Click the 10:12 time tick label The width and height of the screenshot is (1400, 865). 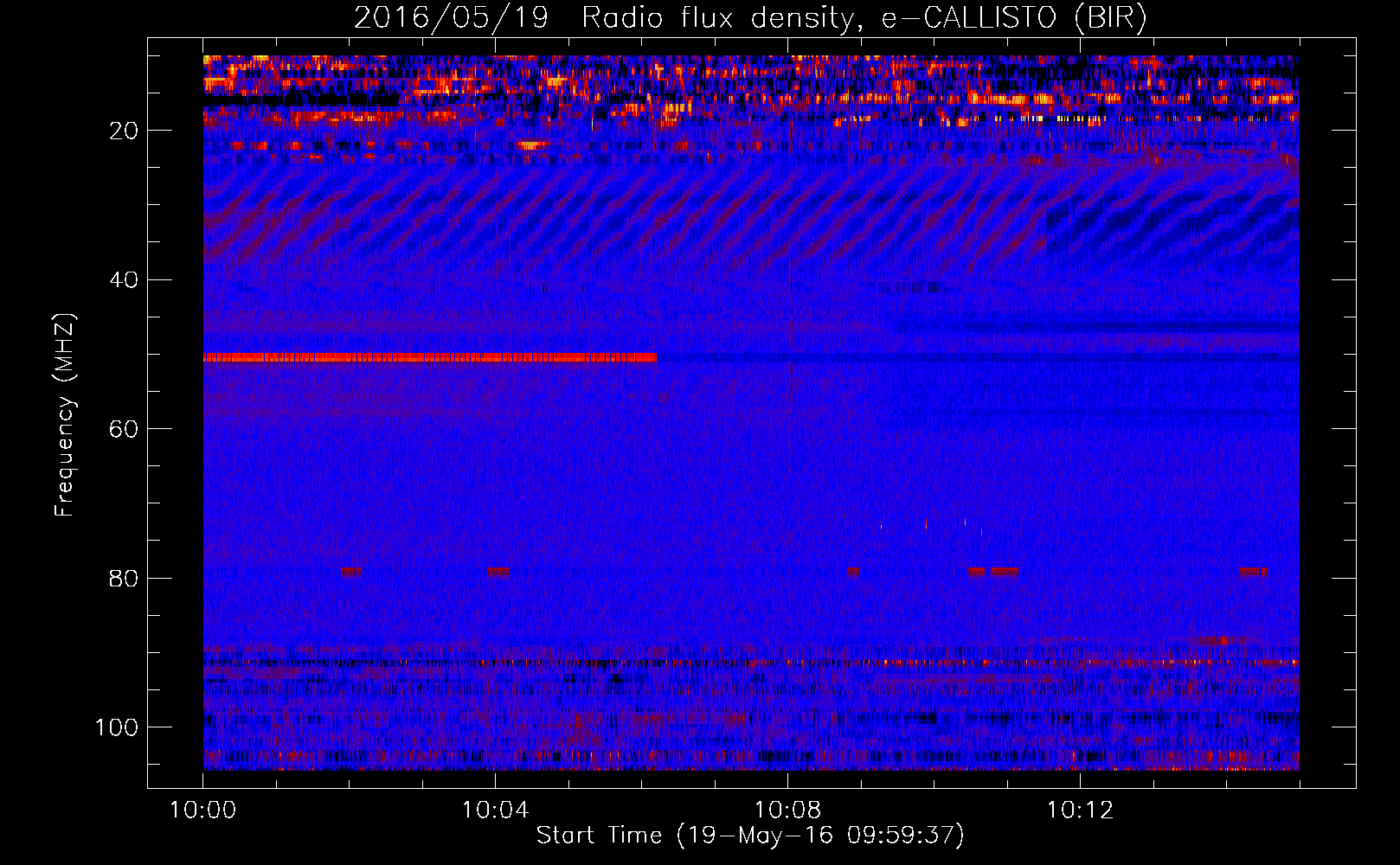click(x=1080, y=811)
